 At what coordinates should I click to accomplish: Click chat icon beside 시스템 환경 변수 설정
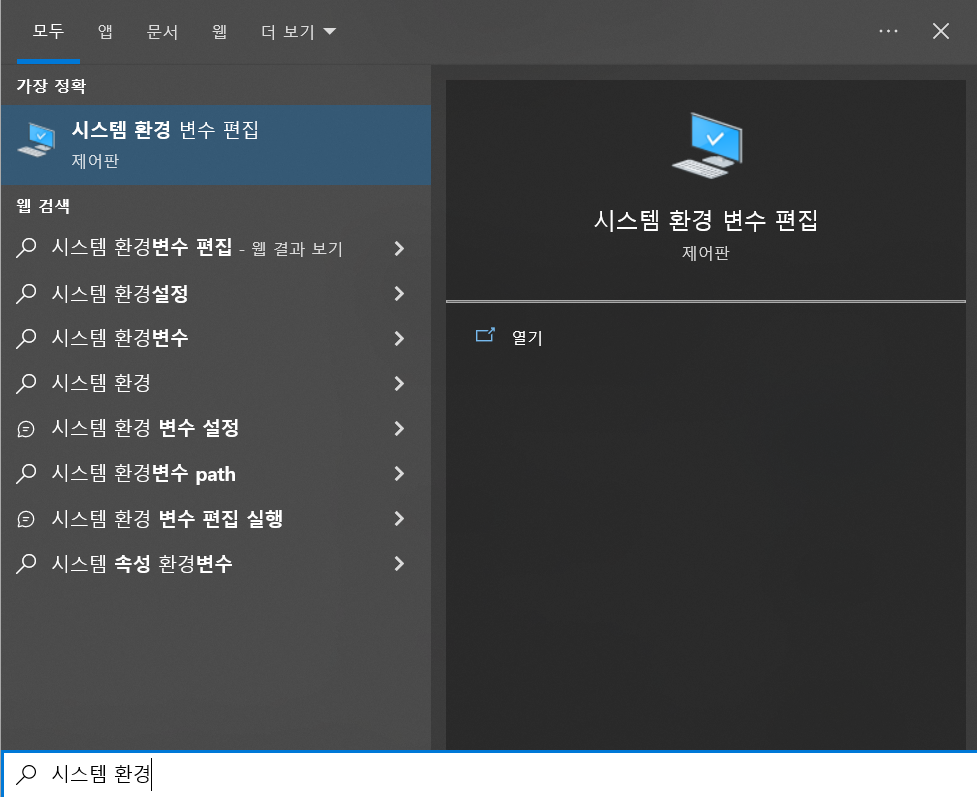(26, 429)
